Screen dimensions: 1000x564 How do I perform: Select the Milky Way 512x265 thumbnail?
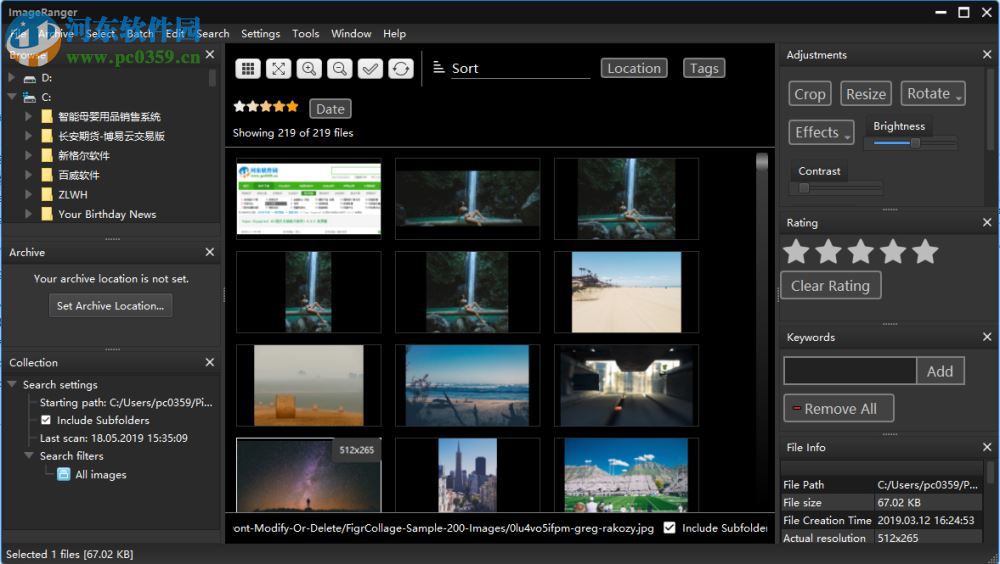click(309, 475)
